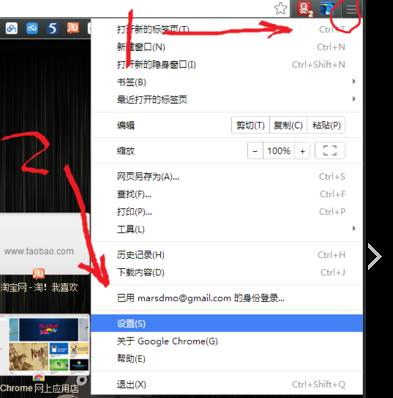
Task: Expand the 最近打开的标签页 submenu
Action: [227, 99]
